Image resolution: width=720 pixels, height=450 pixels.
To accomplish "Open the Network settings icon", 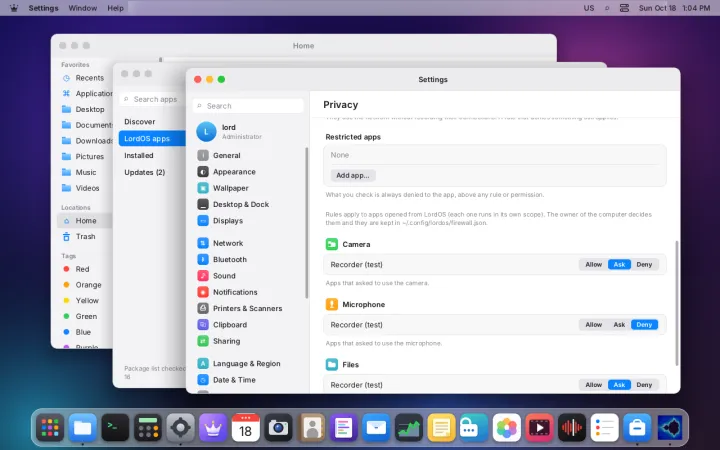I will click(202, 243).
